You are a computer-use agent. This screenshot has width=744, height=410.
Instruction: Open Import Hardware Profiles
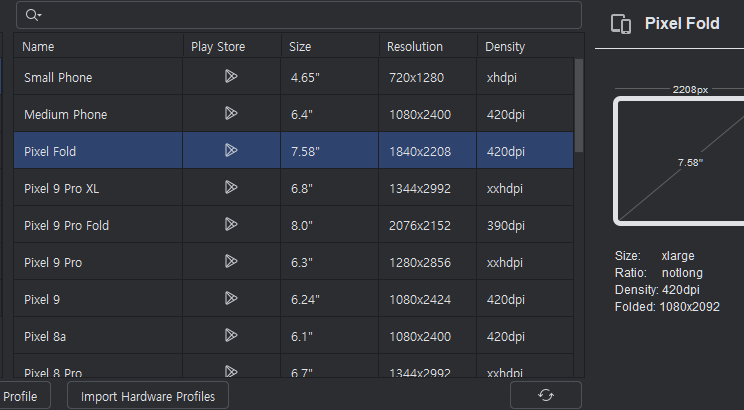coord(148,396)
